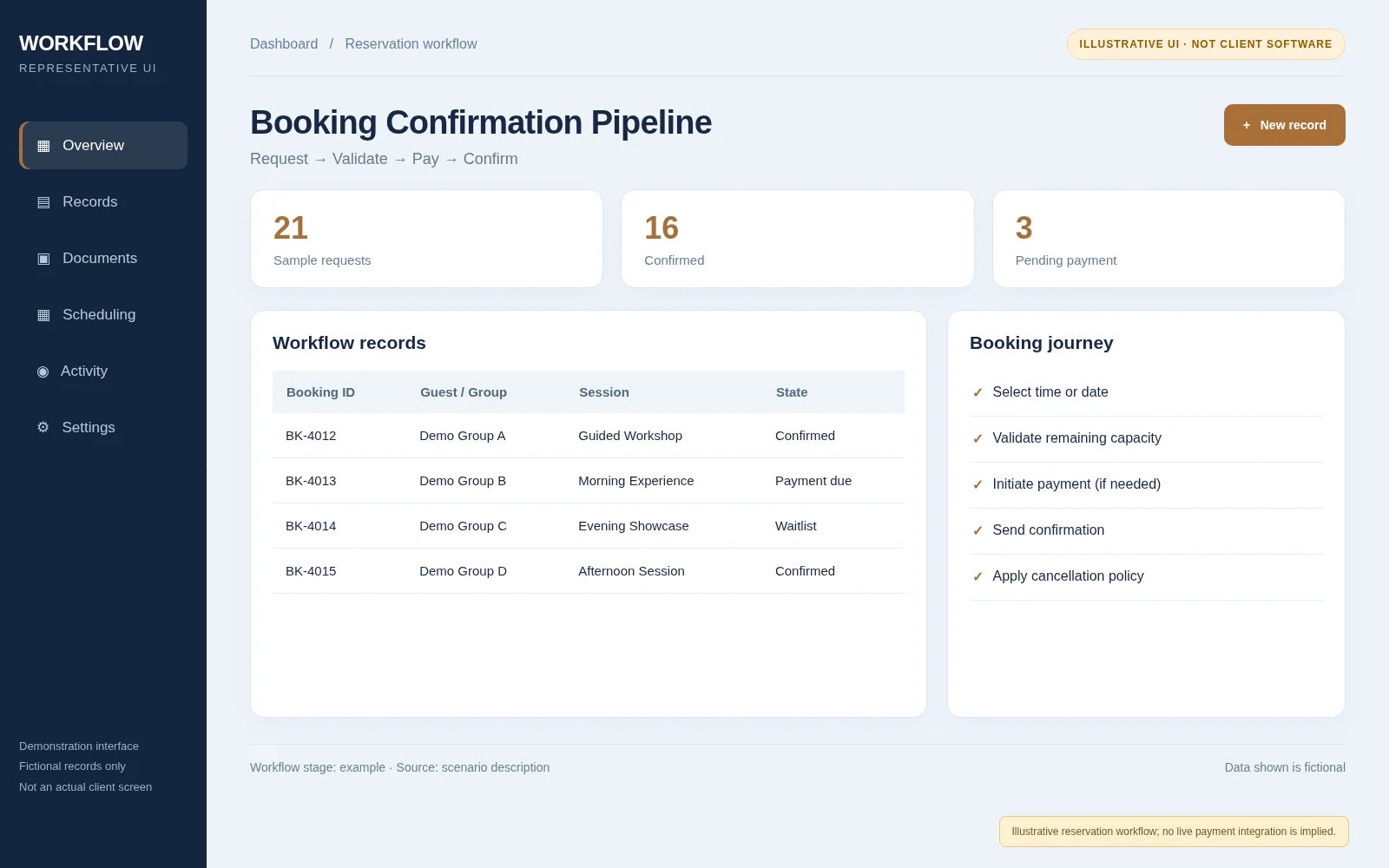Click the Overview grid icon in sidebar

point(43,146)
